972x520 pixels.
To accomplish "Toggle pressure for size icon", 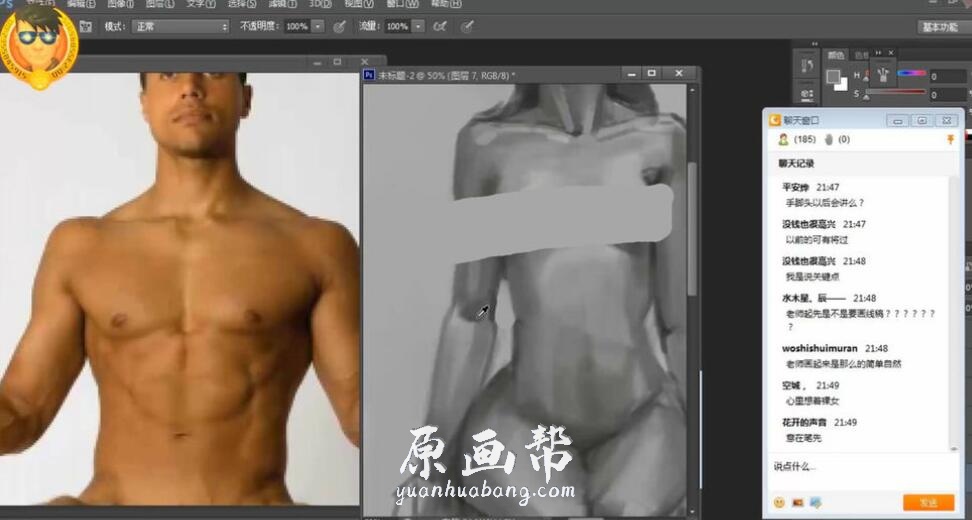I will (465, 26).
